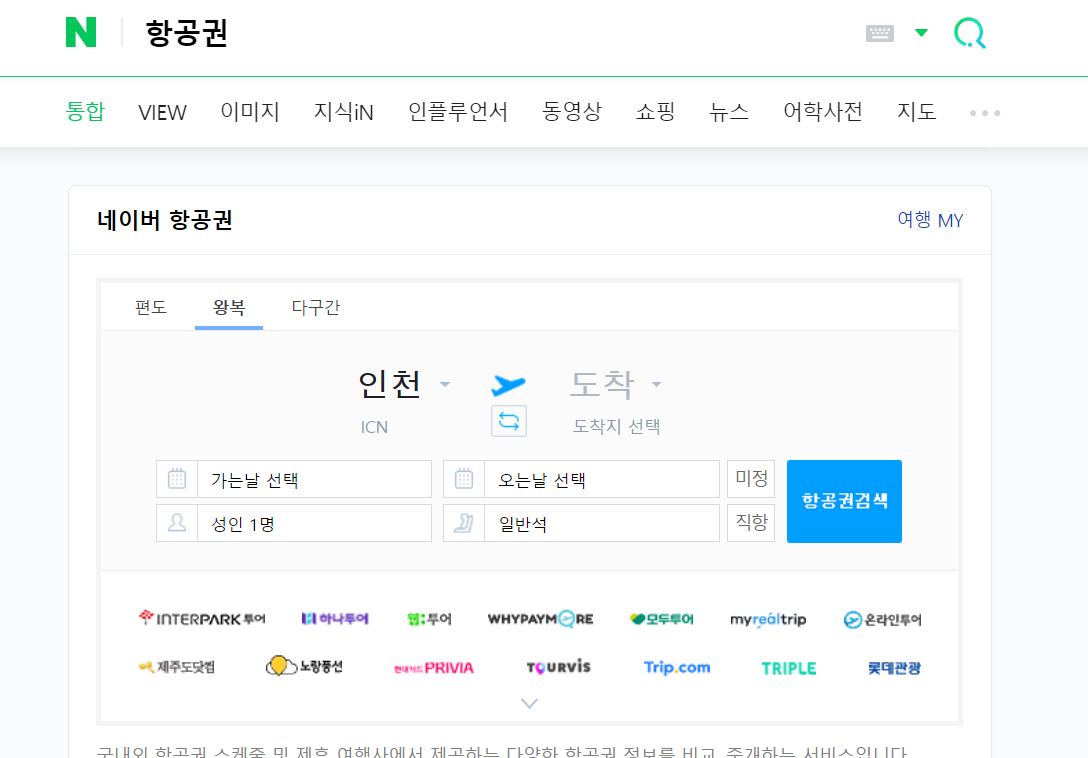Select the 다구간 multi-city tab
This screenshot has width=1088, height=758.
pos(316,307)
